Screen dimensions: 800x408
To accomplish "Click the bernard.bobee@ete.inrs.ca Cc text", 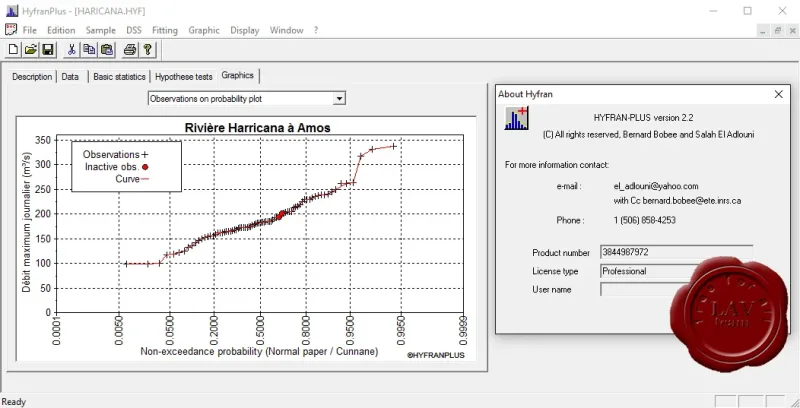I will click(x=692, y=200).
